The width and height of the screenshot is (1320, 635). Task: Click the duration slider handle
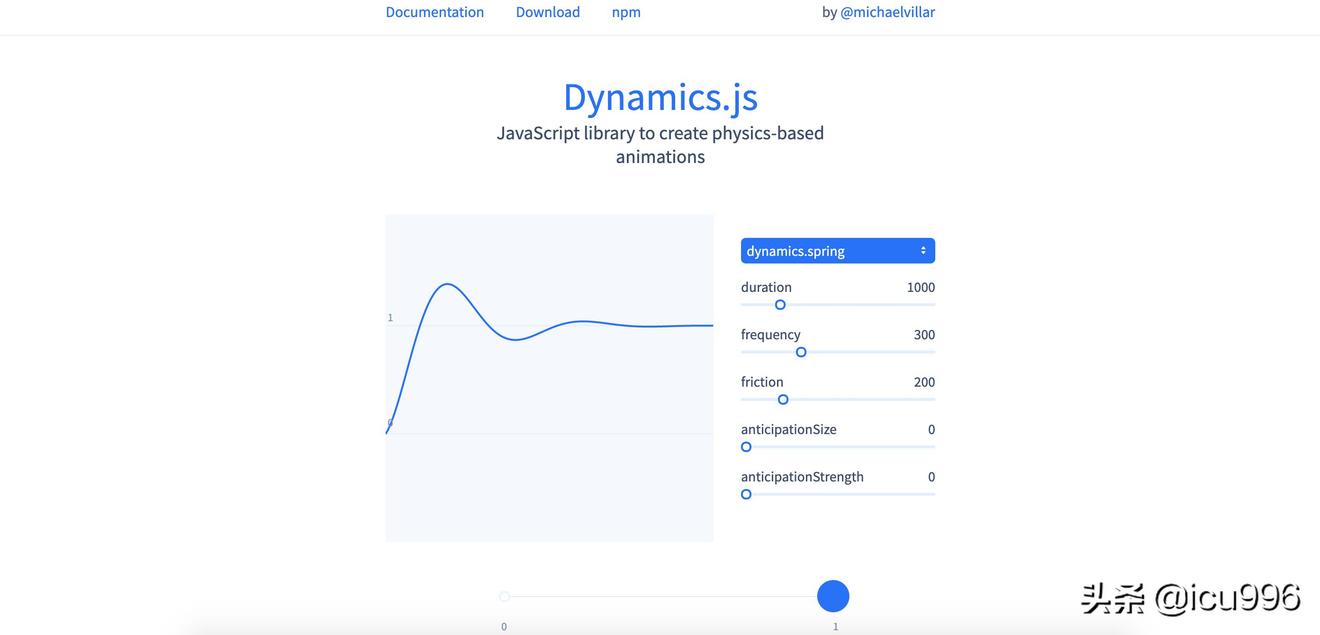[780, 305]
